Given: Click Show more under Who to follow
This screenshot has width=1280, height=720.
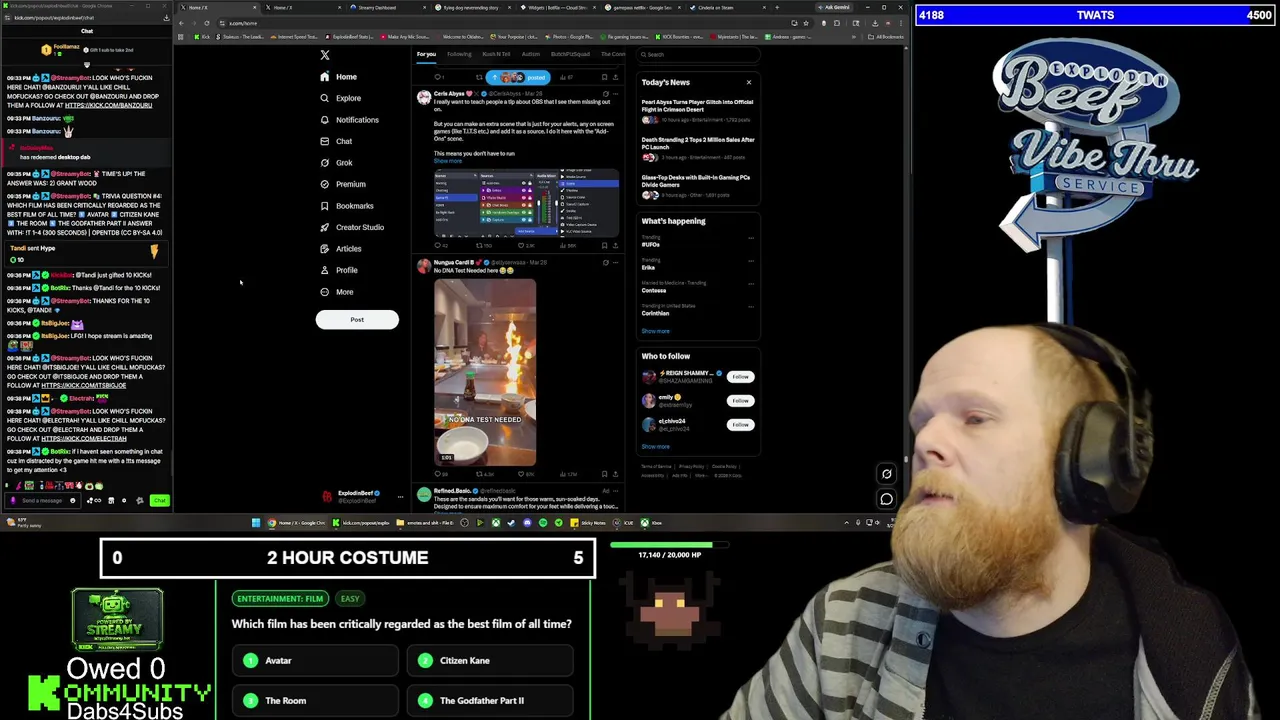Looking at the screenshot, I should pos(655,446).
